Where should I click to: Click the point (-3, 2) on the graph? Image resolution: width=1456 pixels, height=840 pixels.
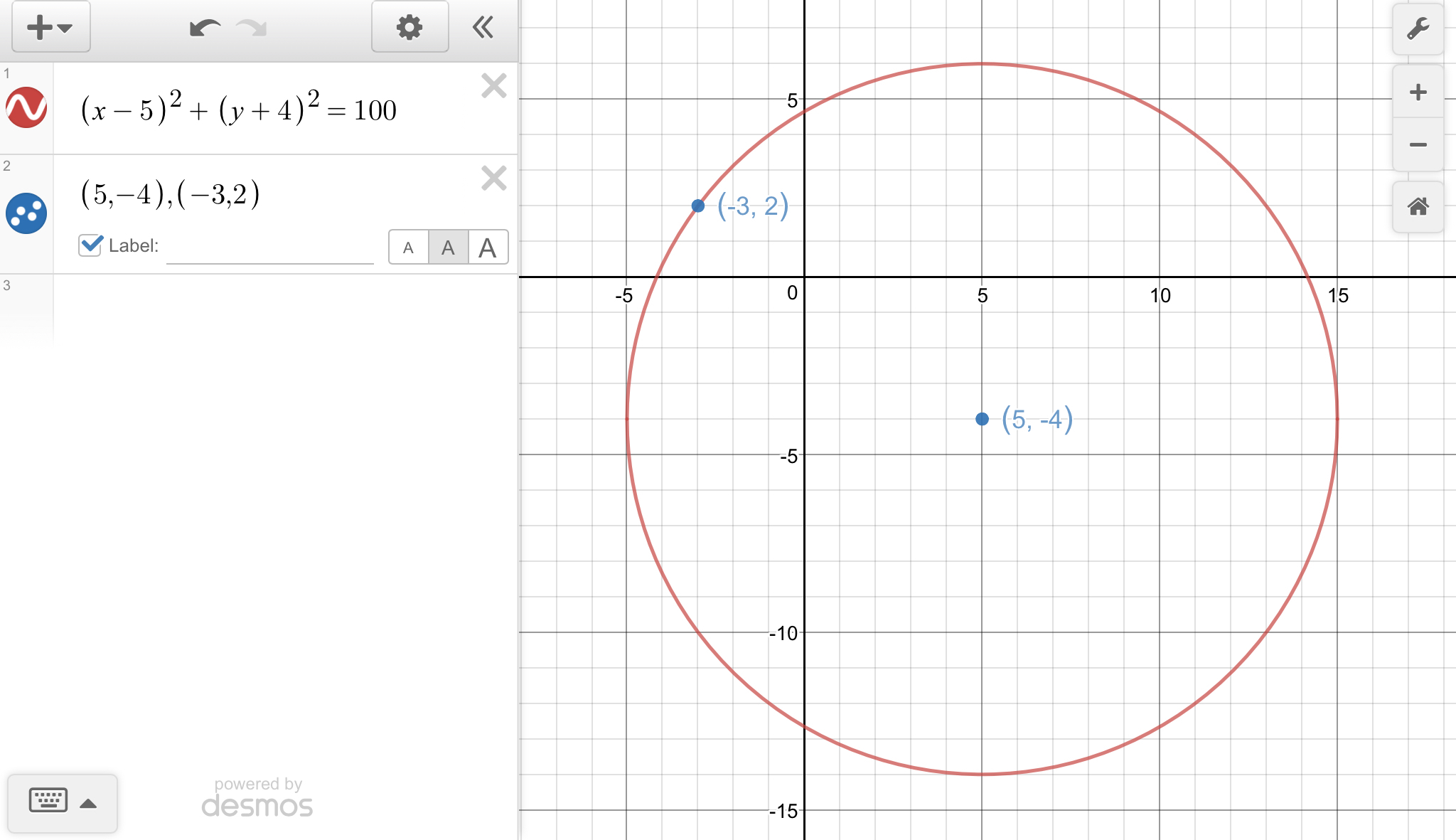click(698, 206)
